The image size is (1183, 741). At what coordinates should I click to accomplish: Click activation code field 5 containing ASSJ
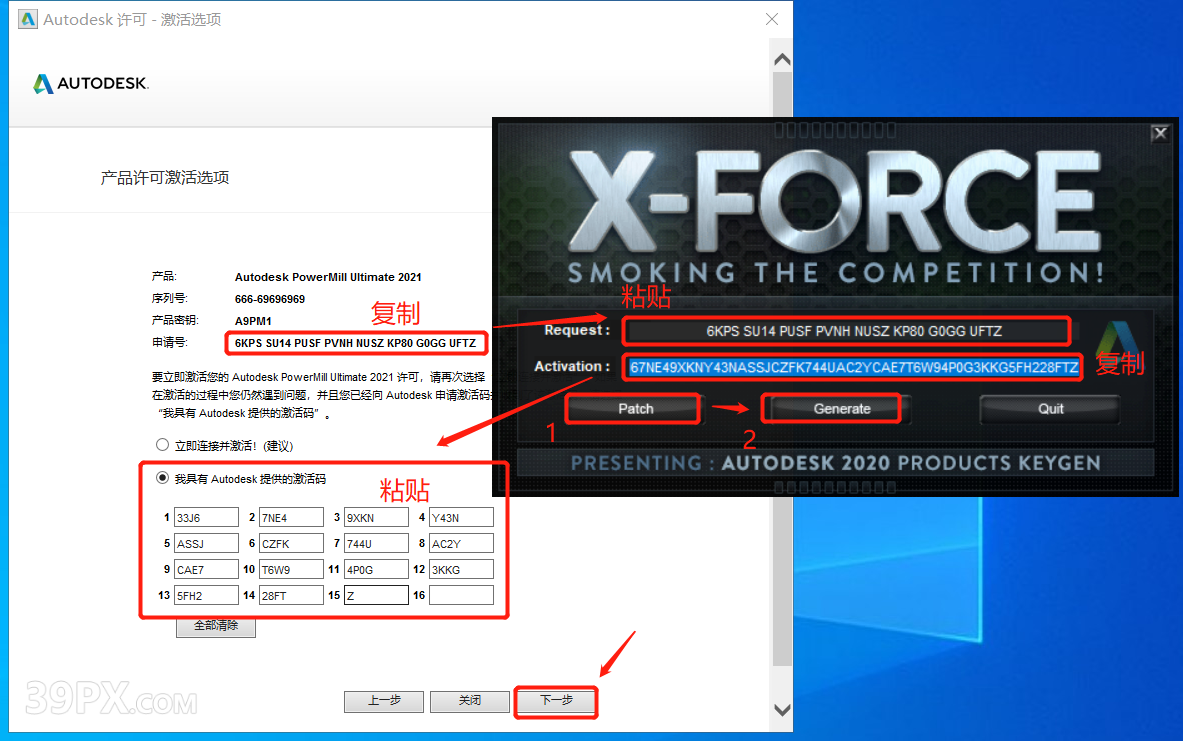pyautogui.click(x=206, y=543)
